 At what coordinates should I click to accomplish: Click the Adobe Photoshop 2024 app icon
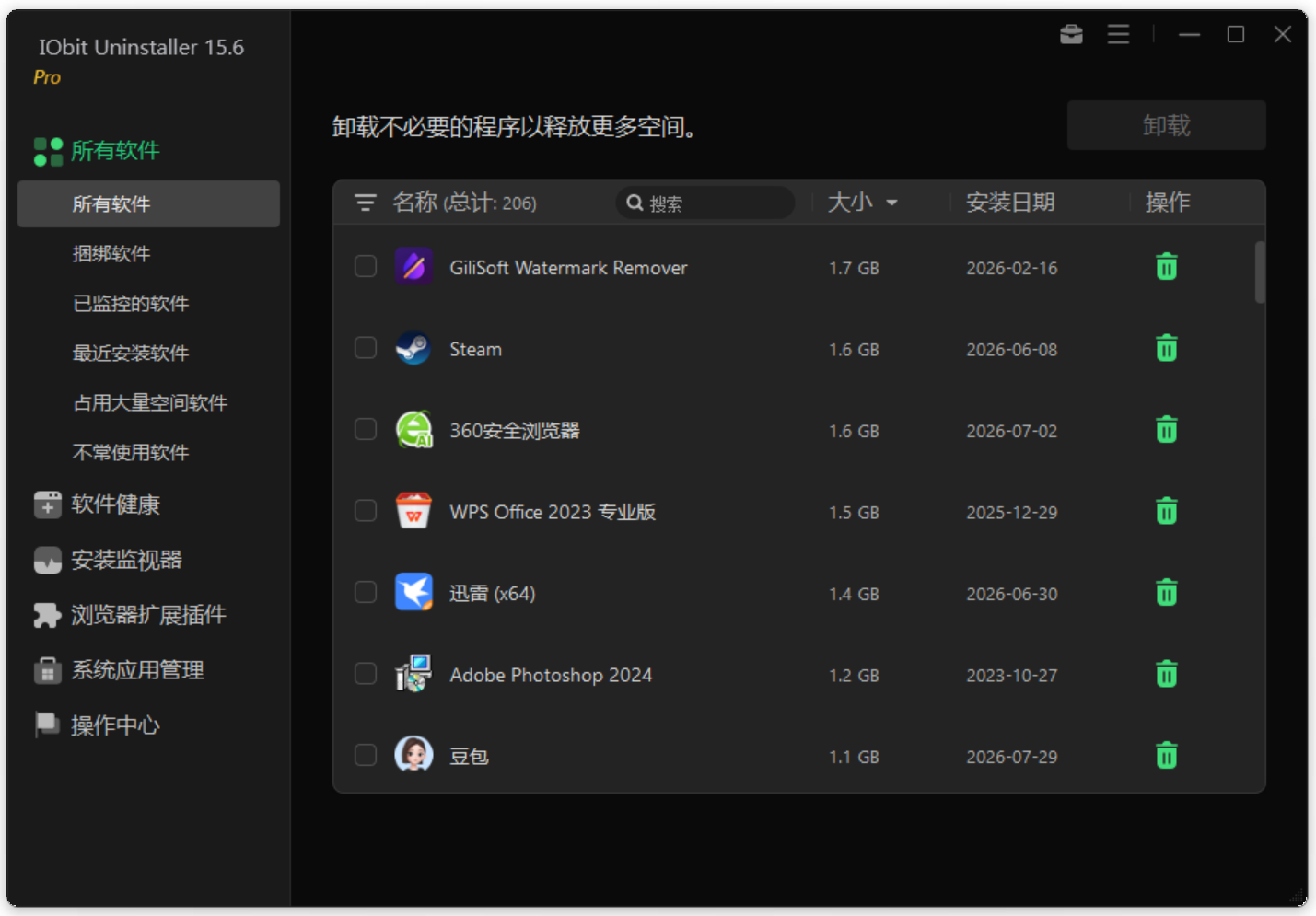413,674
